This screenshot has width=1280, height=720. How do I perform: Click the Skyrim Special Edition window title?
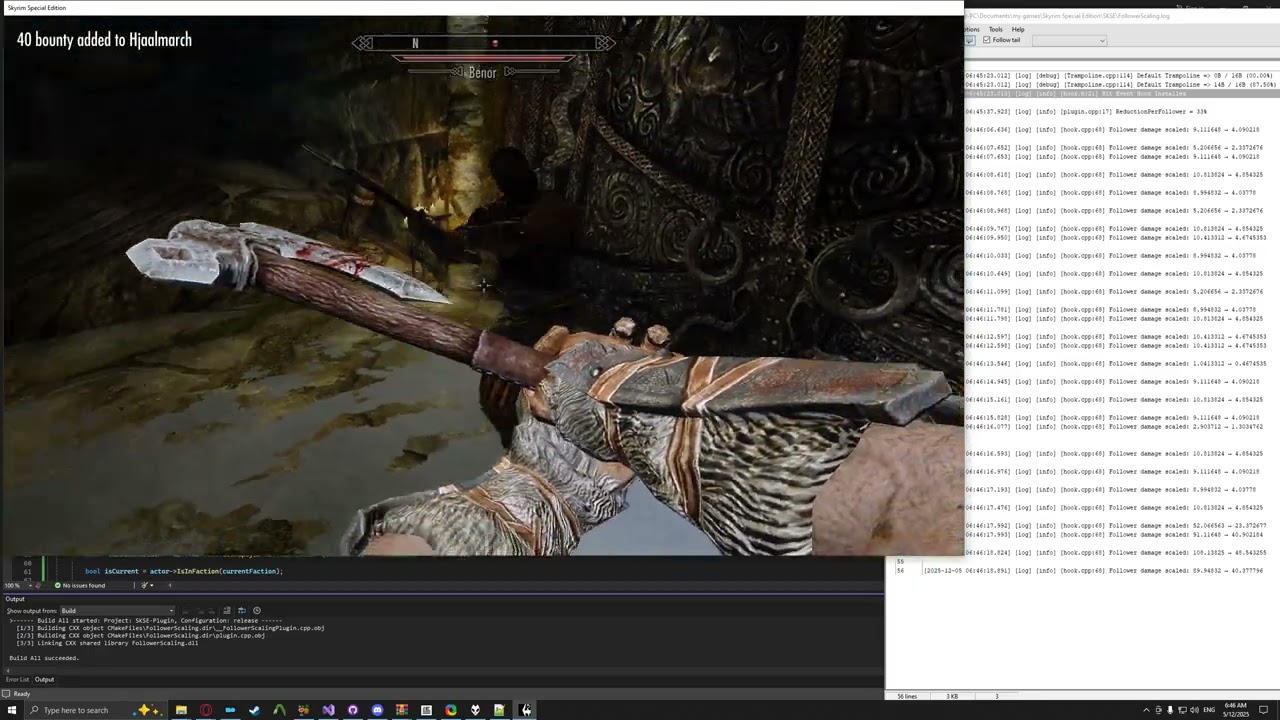click(36, 8)
